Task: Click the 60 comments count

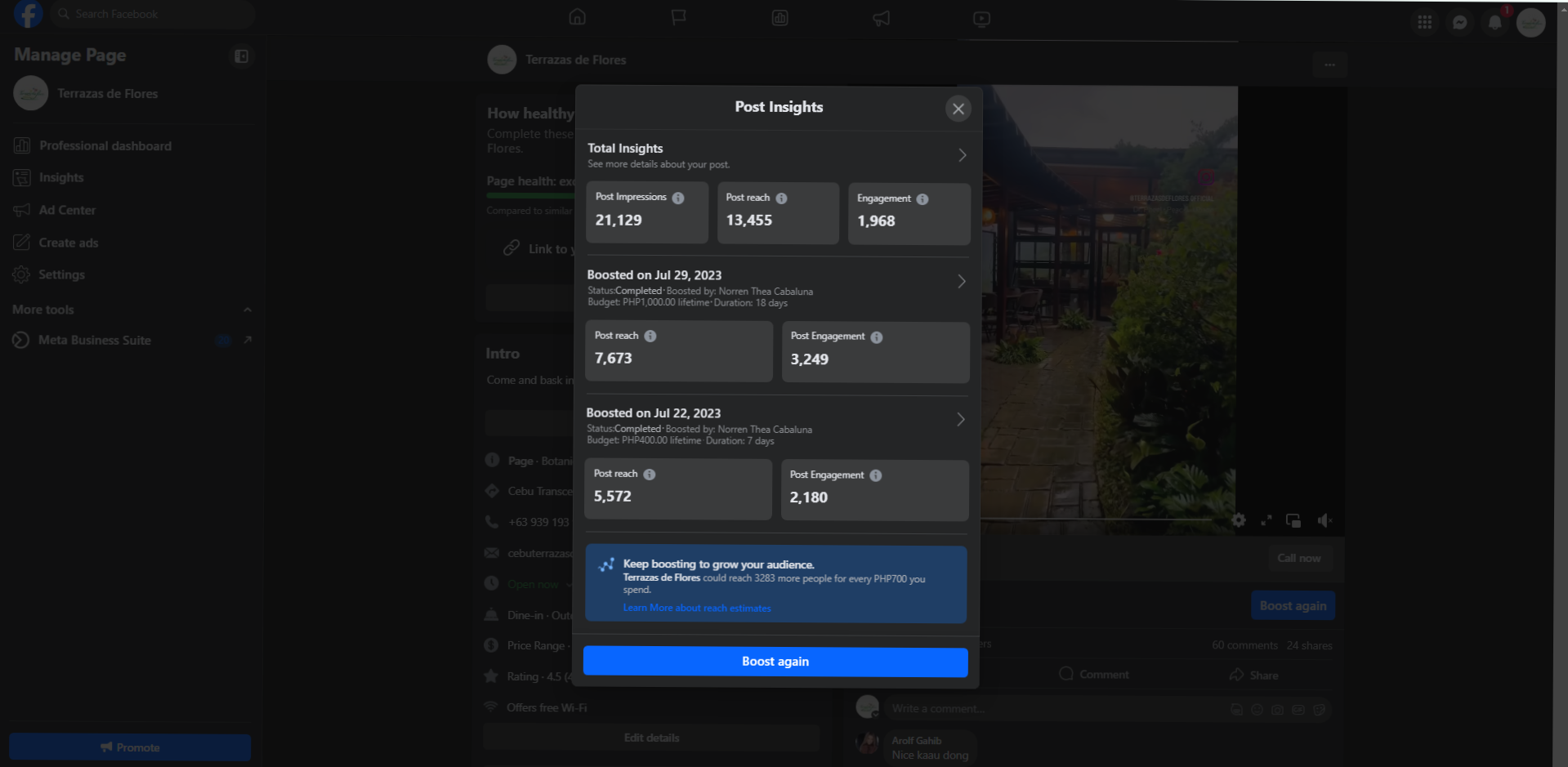Action: pos(1245,646)
